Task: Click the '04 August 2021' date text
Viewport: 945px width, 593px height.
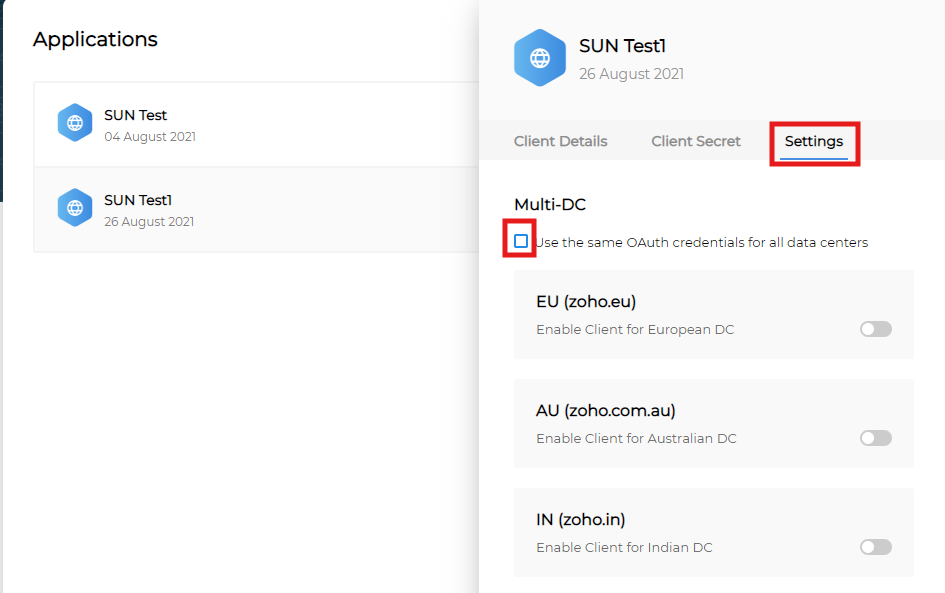Action: pyautogui.click(x=150, y=137)
